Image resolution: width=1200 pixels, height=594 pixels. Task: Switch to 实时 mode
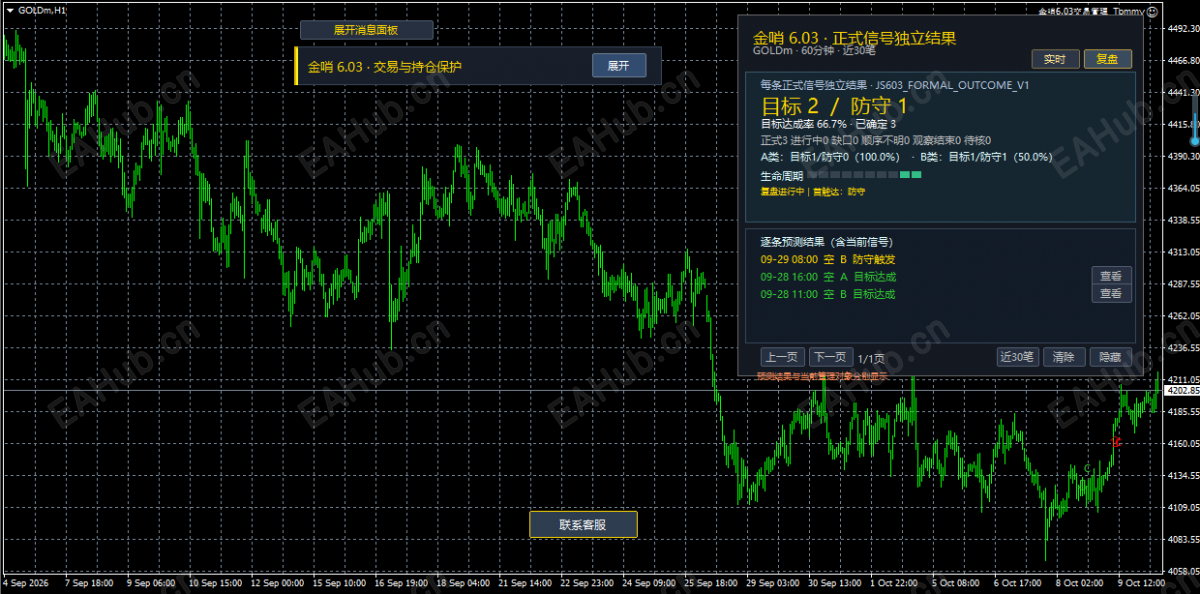click(x=1055, y=59)
